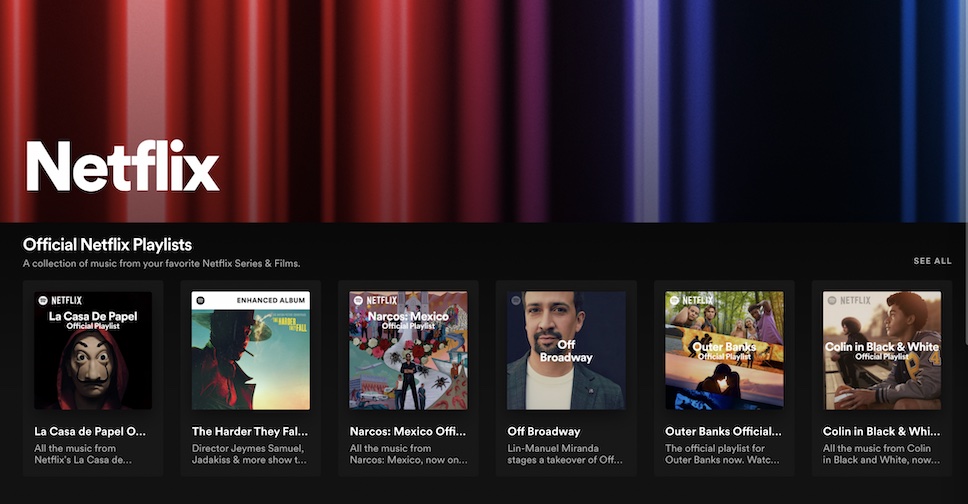
Task: Select Colin in Black & White cover
Action: pos(881,350)
